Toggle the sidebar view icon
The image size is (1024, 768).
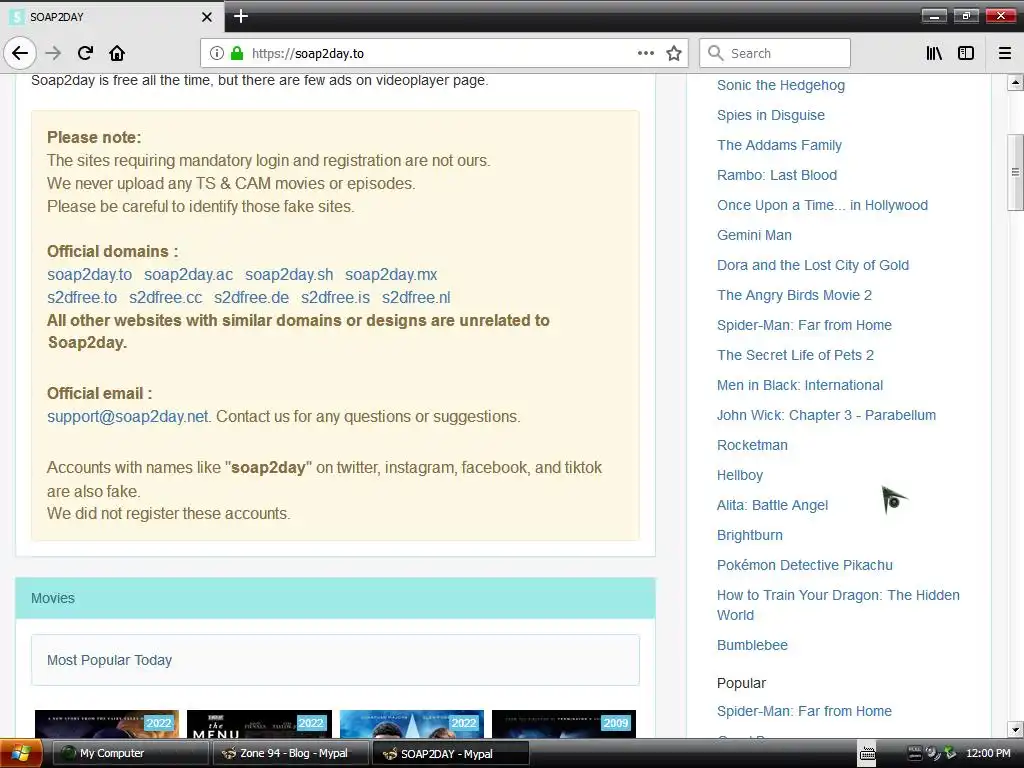pyautogui.click(x=966, y=53)
